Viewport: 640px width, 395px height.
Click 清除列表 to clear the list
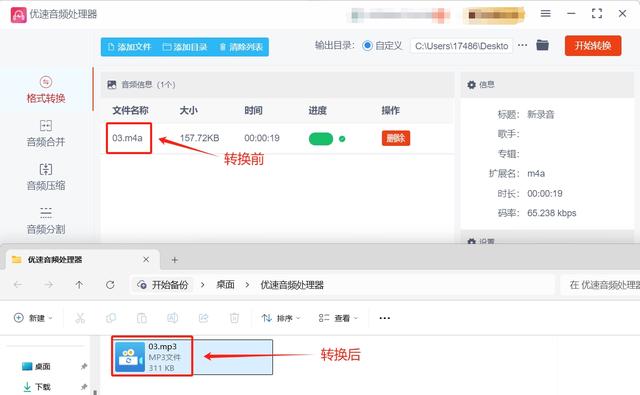point(241,47)
